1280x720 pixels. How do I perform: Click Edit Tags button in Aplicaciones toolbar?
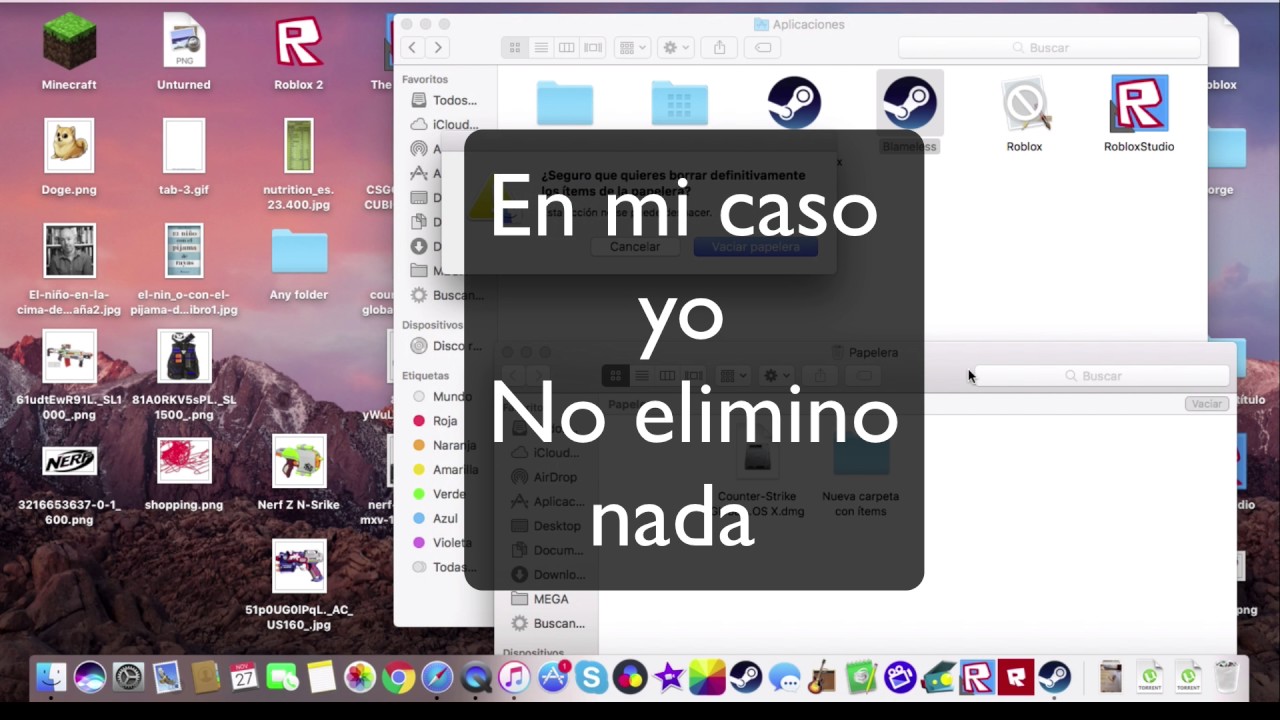tap(762, 47)
